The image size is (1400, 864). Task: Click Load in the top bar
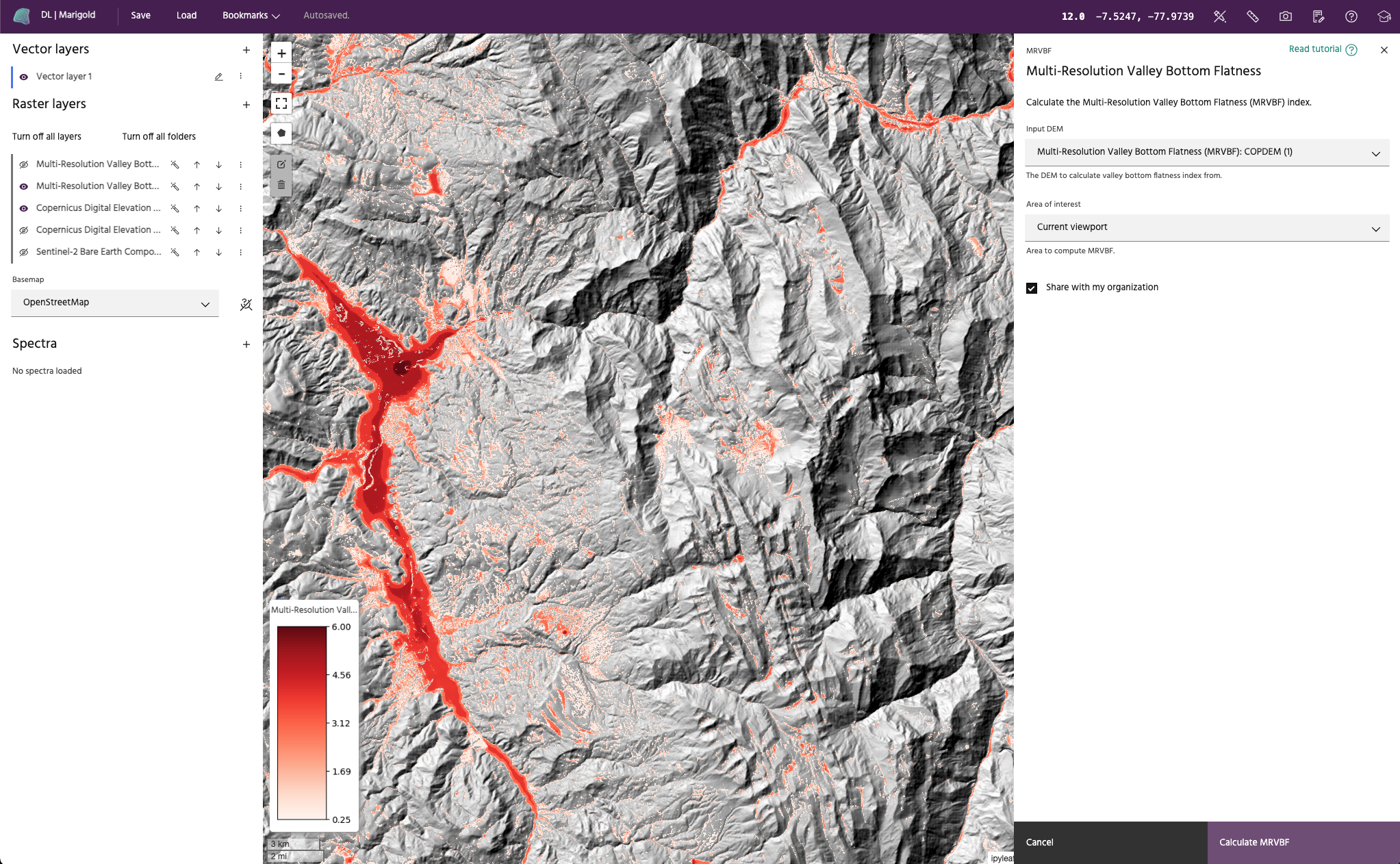click(186, 15)
